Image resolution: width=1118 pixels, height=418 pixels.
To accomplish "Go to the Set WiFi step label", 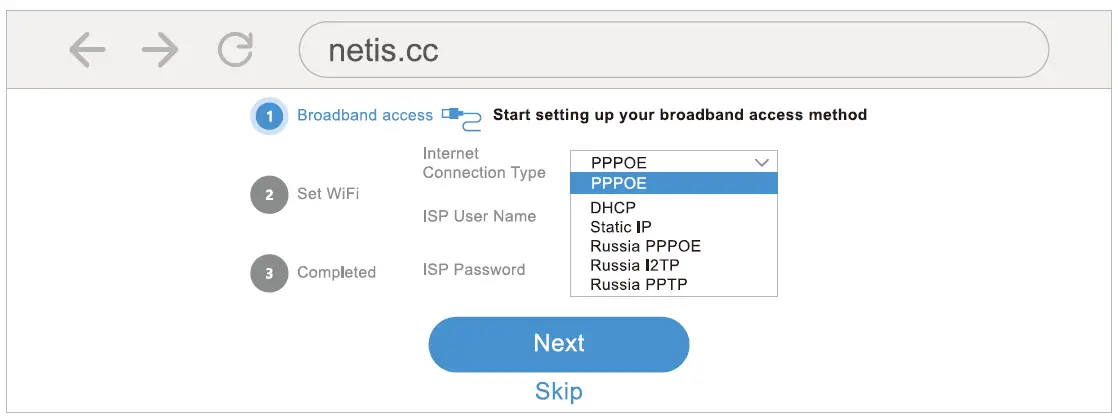I will 328,194.
